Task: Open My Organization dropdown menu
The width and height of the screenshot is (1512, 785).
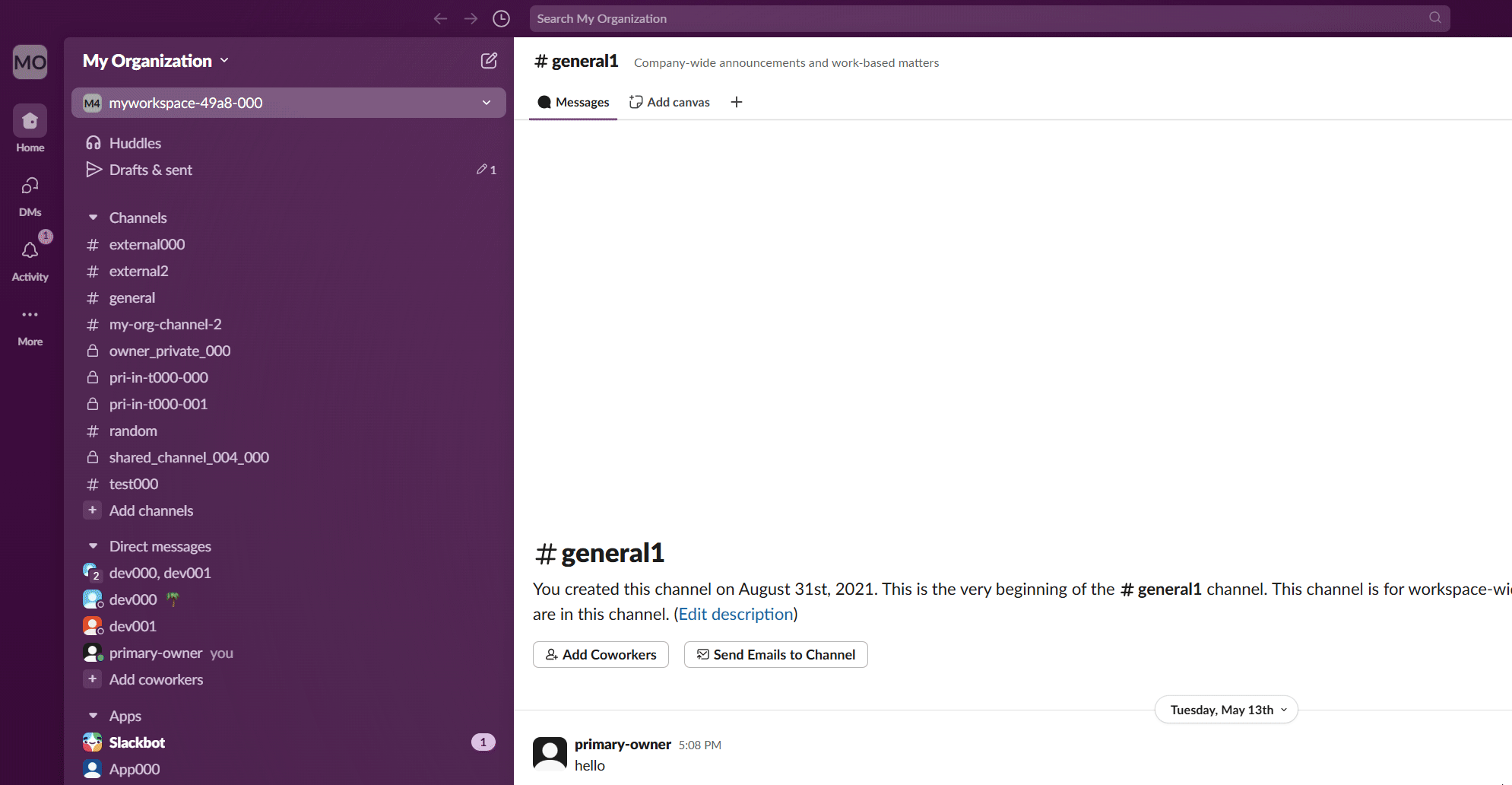Action: [156, 61]
